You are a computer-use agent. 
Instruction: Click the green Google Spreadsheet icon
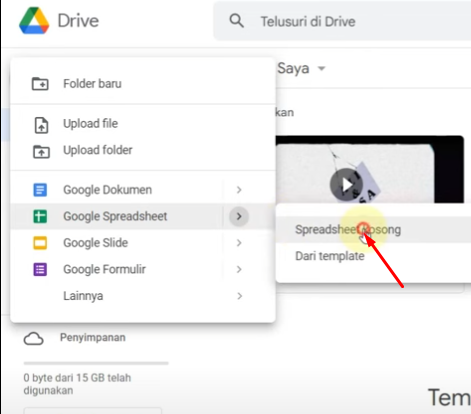(40, 216)
